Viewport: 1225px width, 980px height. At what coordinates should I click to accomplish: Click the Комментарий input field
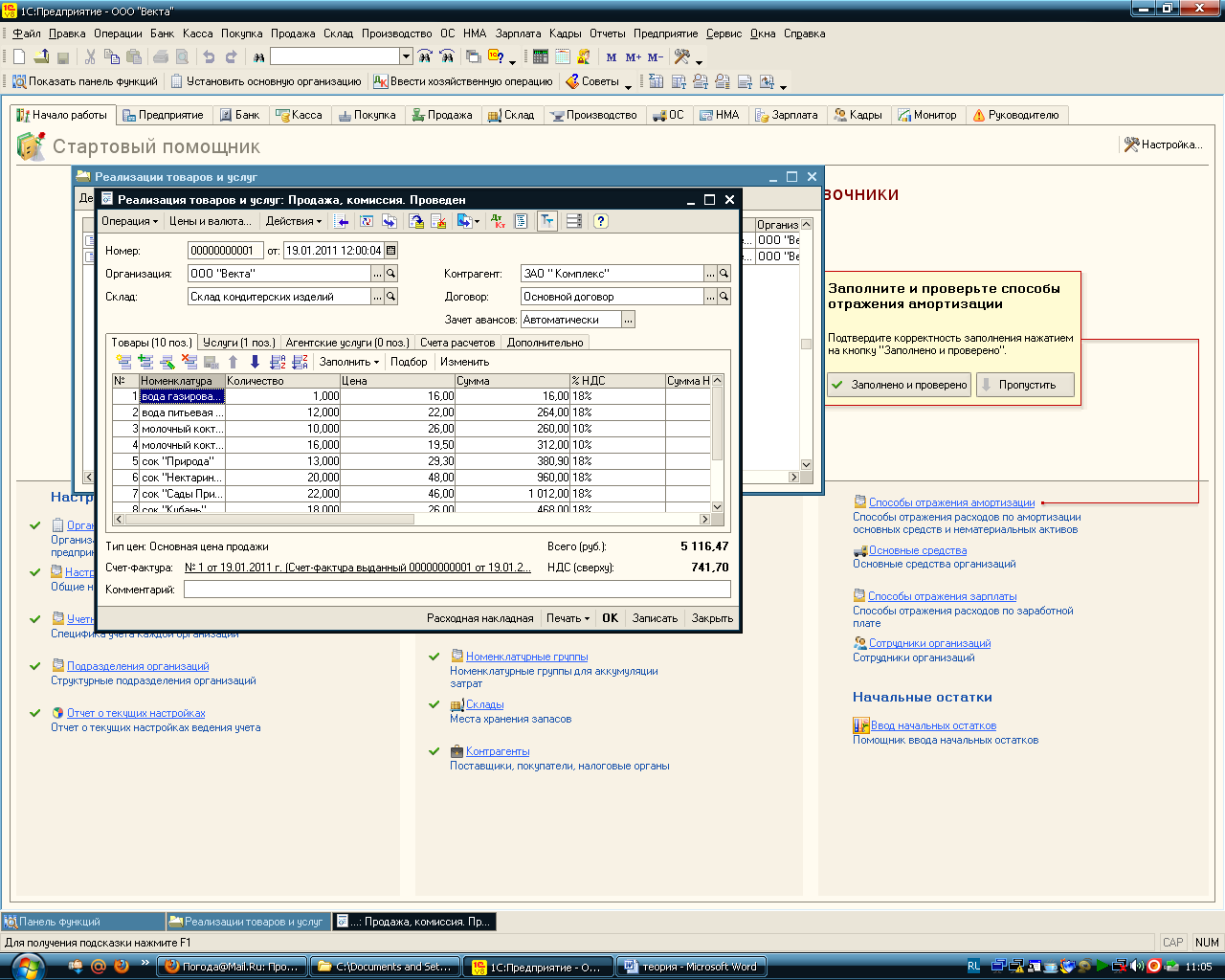coord(457,590)
